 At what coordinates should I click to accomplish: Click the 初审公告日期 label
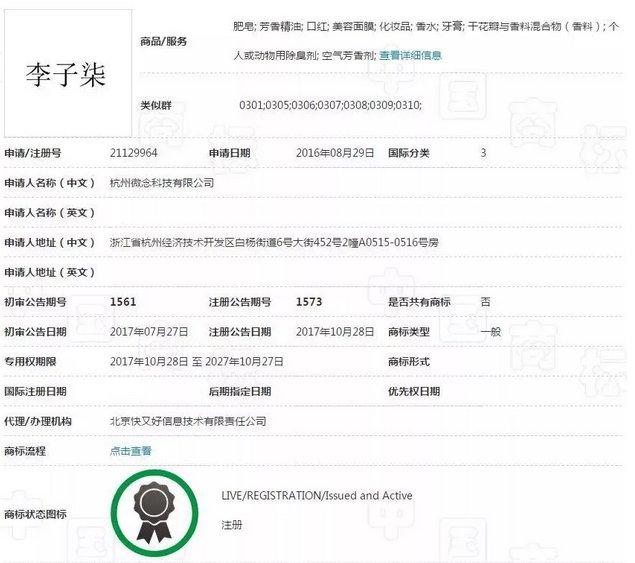click(x=35, y=332)
